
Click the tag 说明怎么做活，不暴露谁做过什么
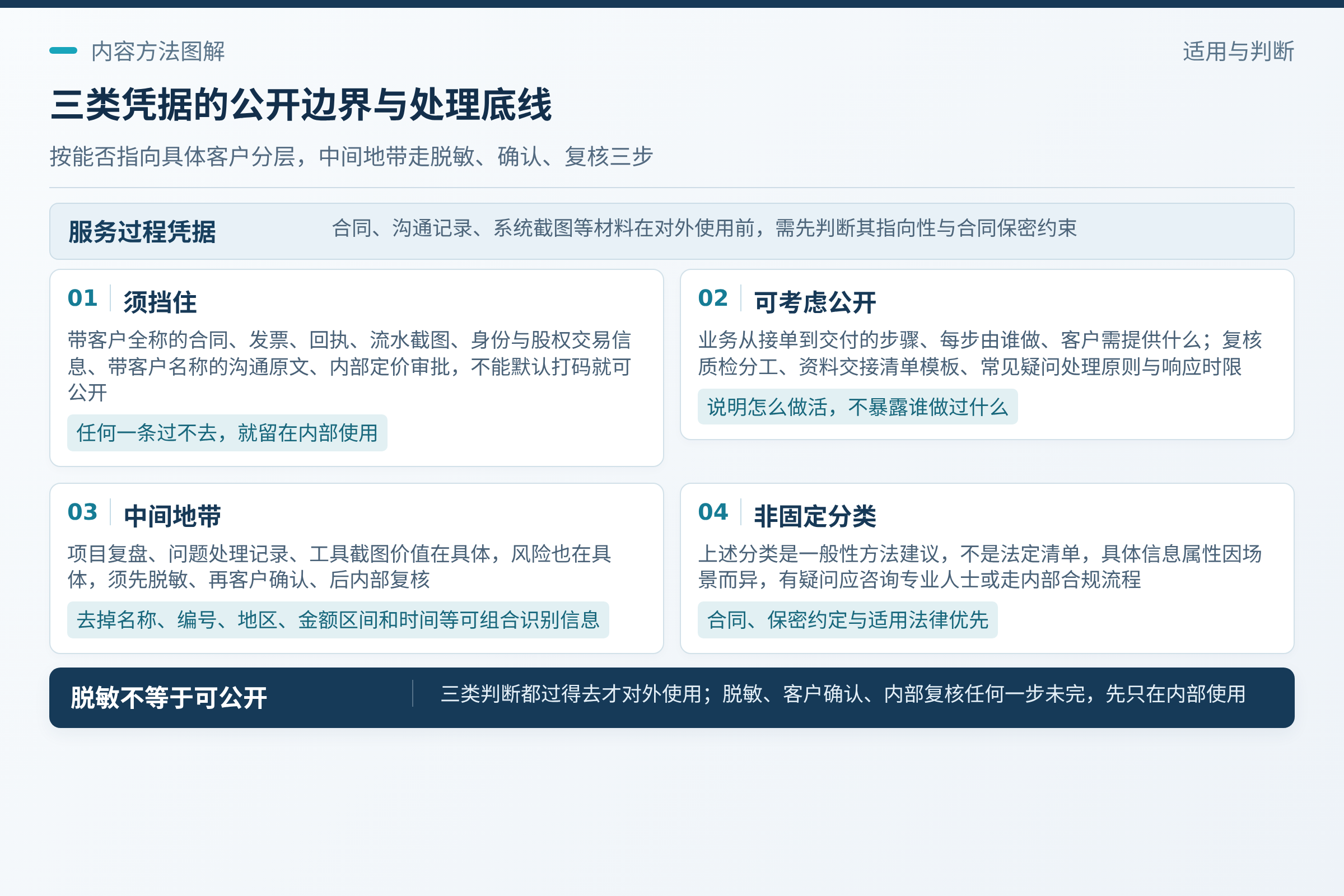coord(858,407)
